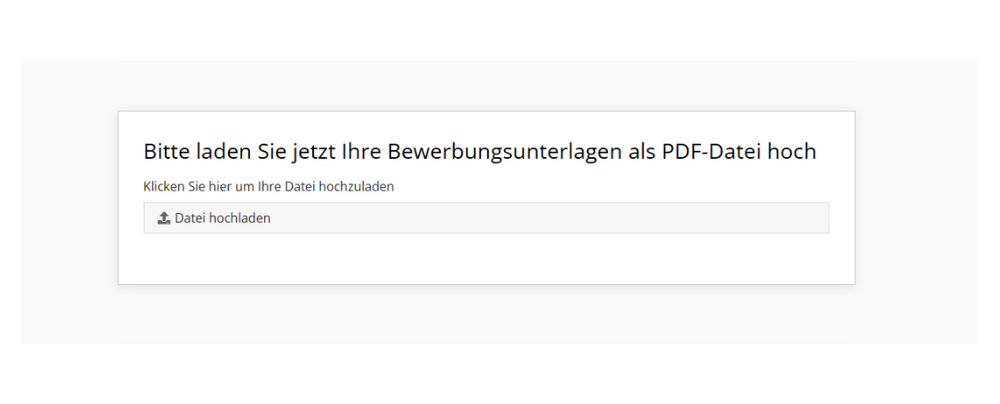Click the 'Klicken Sie hier um Ihre Datei hochzuladen' text
Screen dimensions: 1000x404
268,187
